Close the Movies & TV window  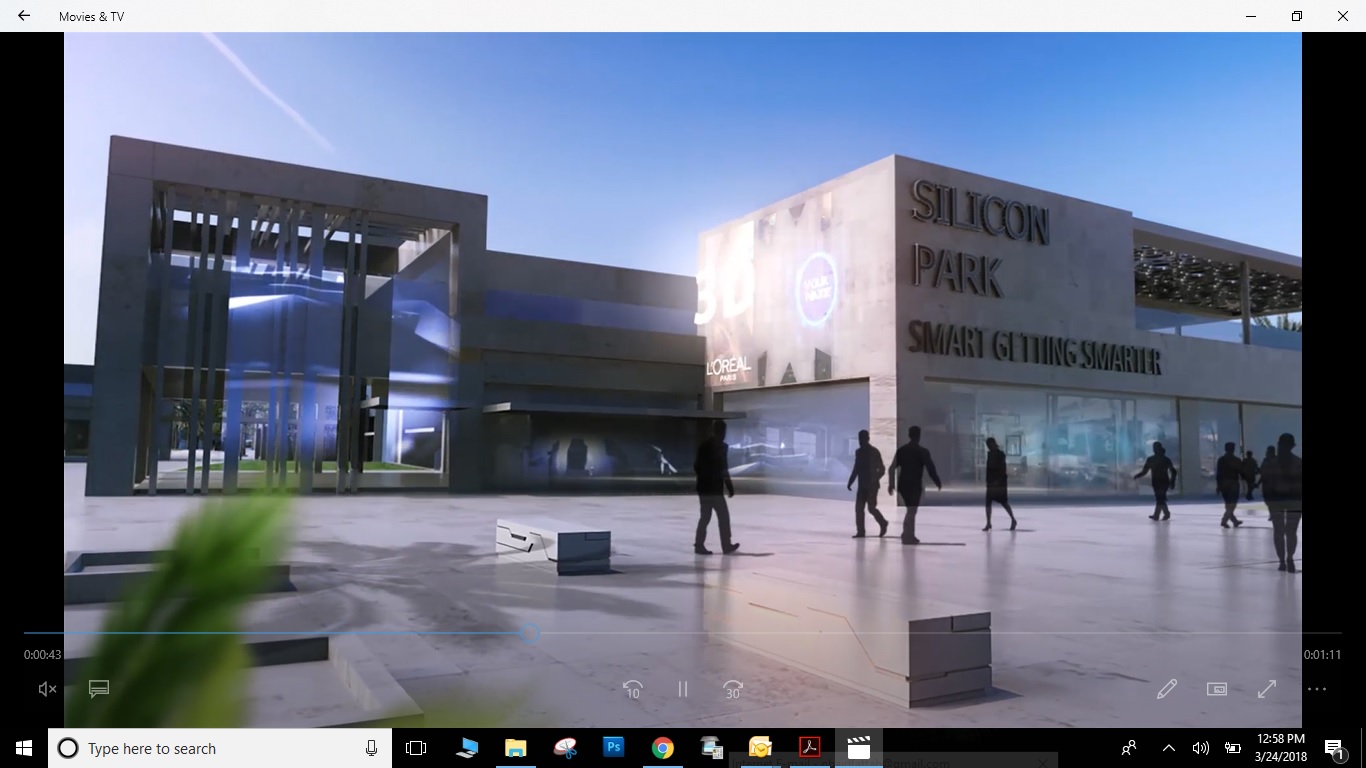point(1343,16)
